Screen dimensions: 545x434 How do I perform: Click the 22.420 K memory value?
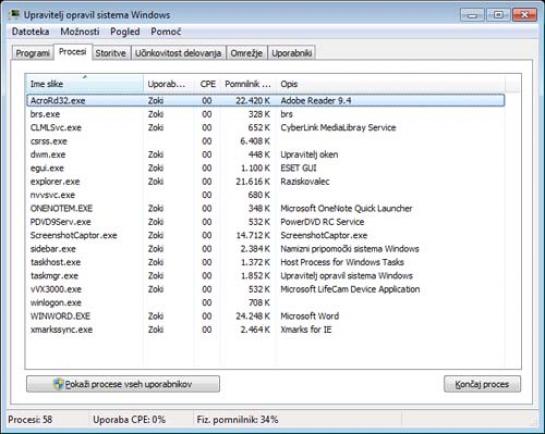point(253,100)
